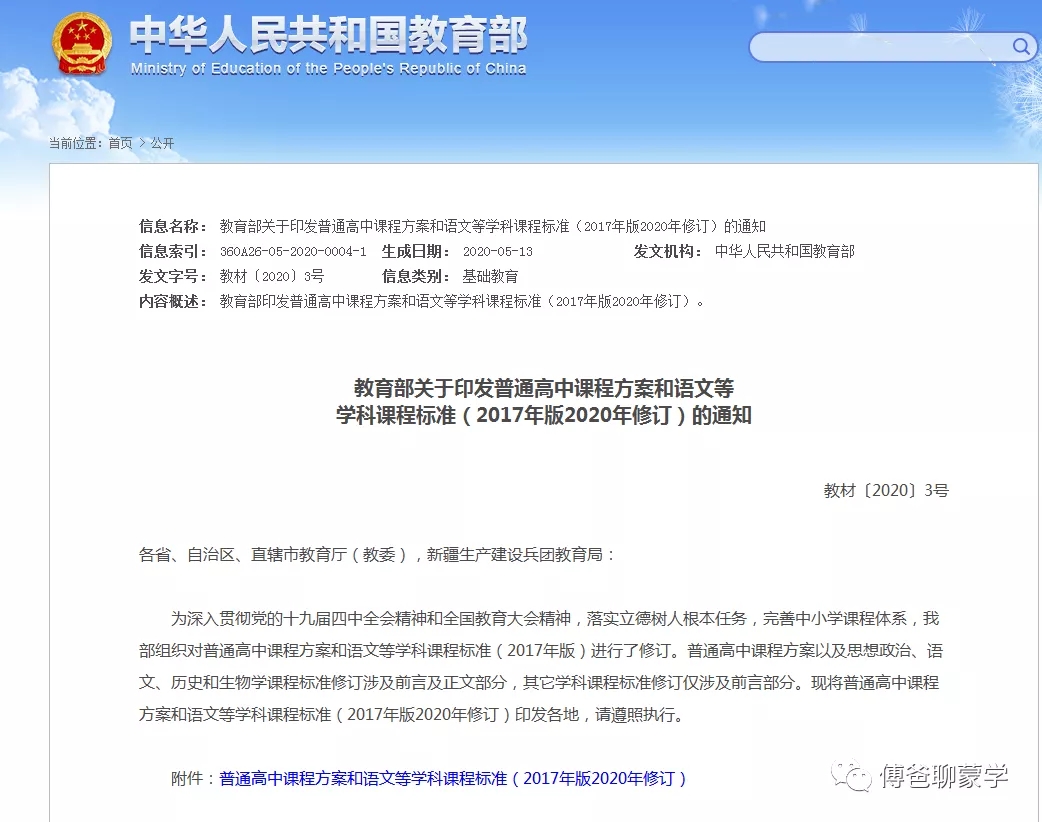Click the 信息名称 field label
Viewport: 1042px width, 822px height.
coord(173,226)
